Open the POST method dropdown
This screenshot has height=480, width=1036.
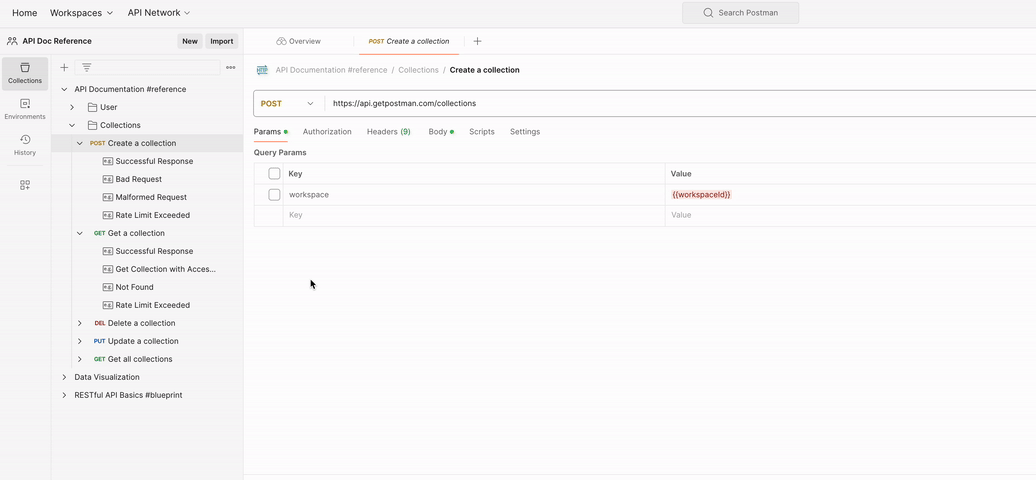288,104
